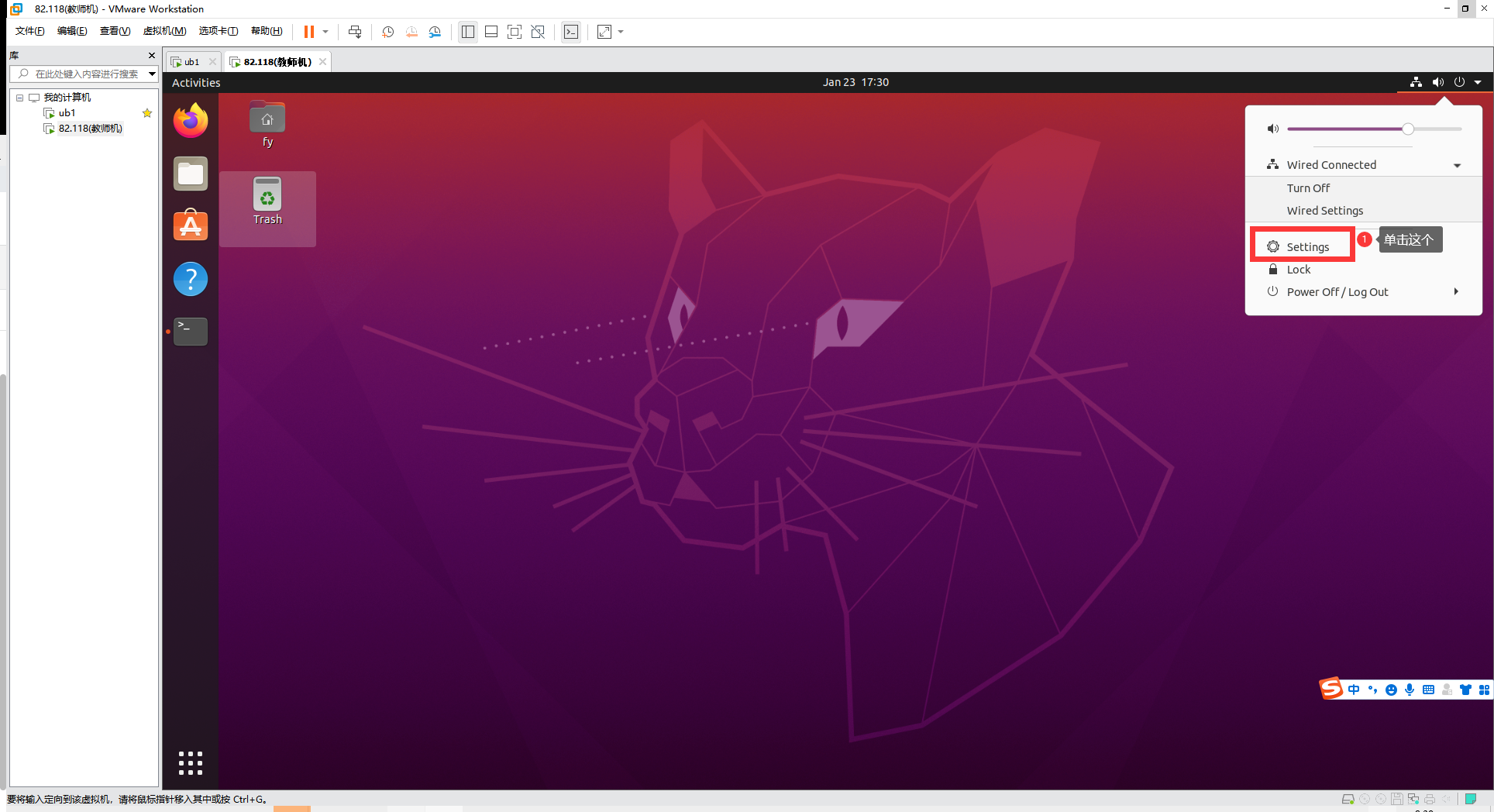Switch to the ub1 tab
Viewport: 1494px width, 812px height.
pyautogui.click(x=191, y=62)
